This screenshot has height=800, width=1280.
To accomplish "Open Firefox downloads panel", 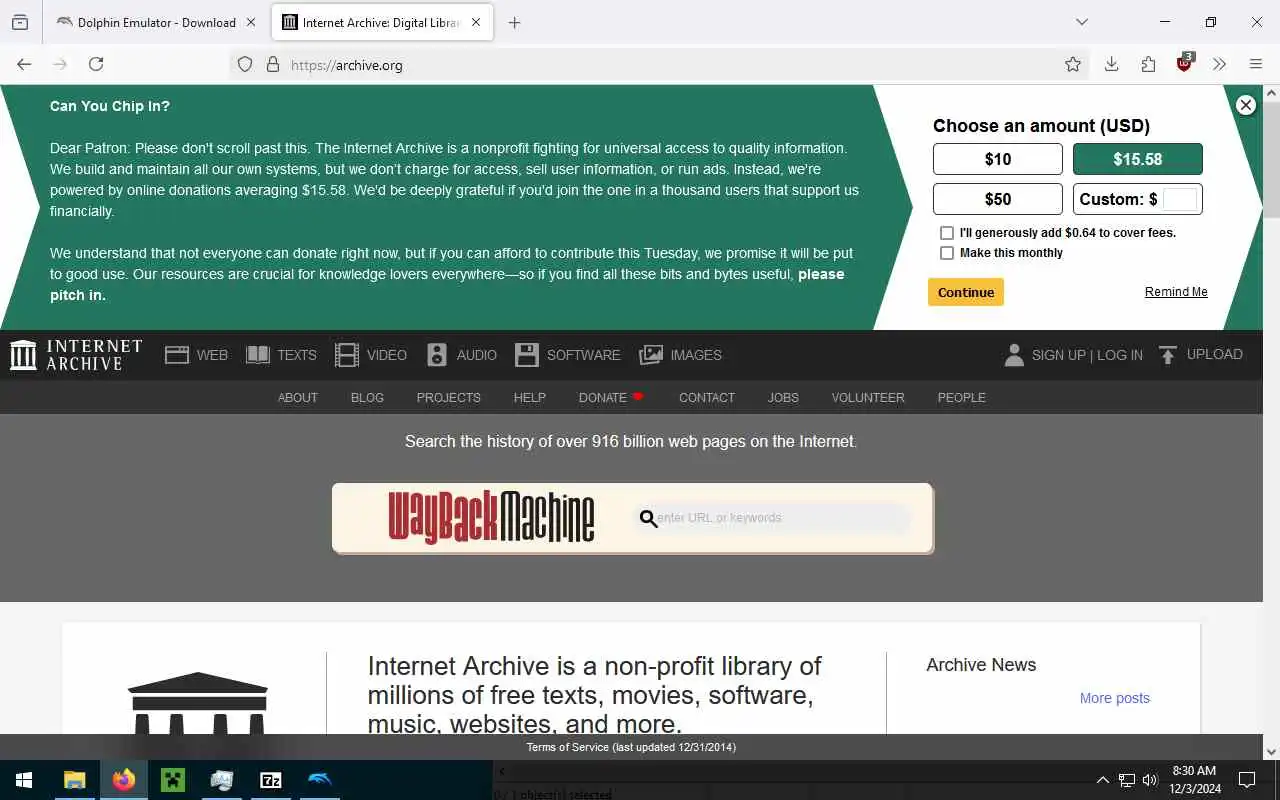I will (x=1111, y=64).
